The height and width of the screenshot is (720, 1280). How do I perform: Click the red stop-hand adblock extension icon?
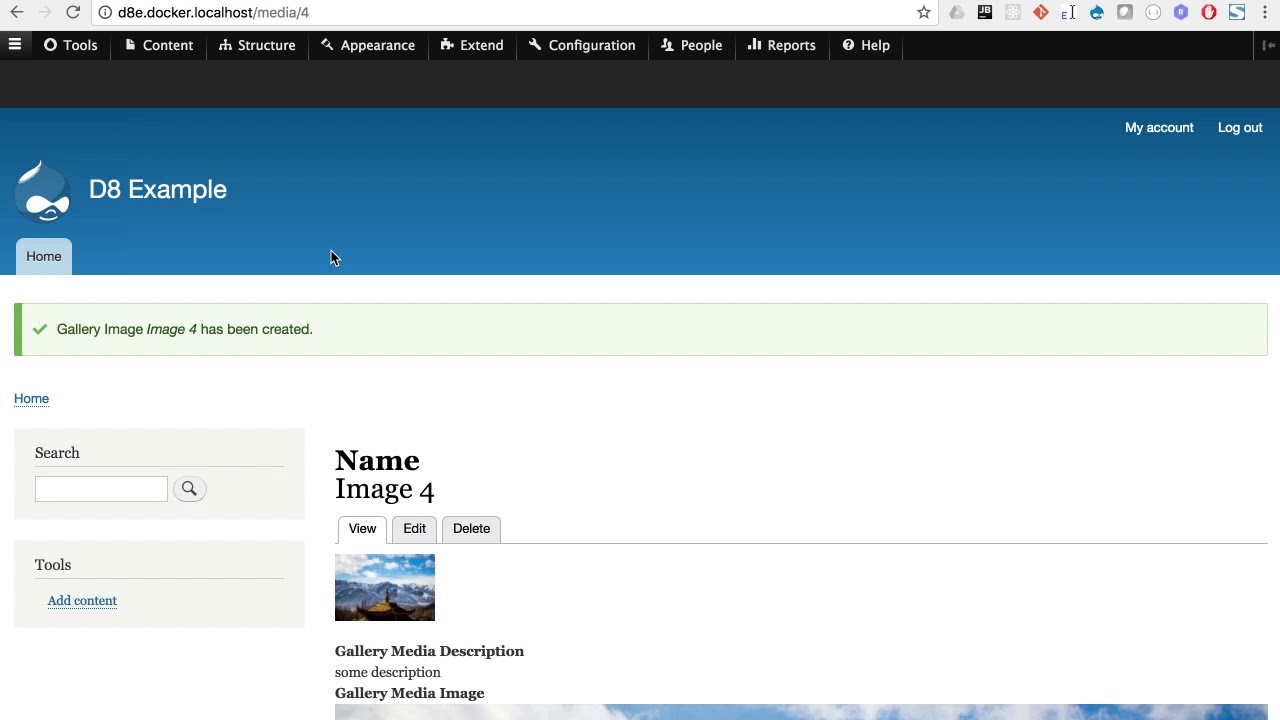pos(1209,12)
